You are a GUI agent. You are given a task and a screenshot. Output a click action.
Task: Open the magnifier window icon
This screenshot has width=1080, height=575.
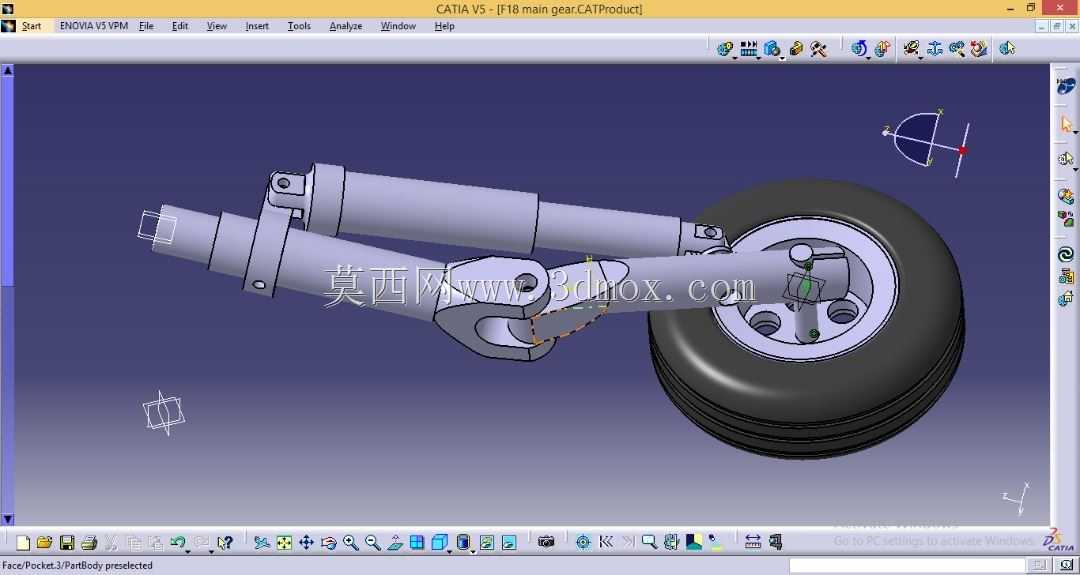(650, 542)
